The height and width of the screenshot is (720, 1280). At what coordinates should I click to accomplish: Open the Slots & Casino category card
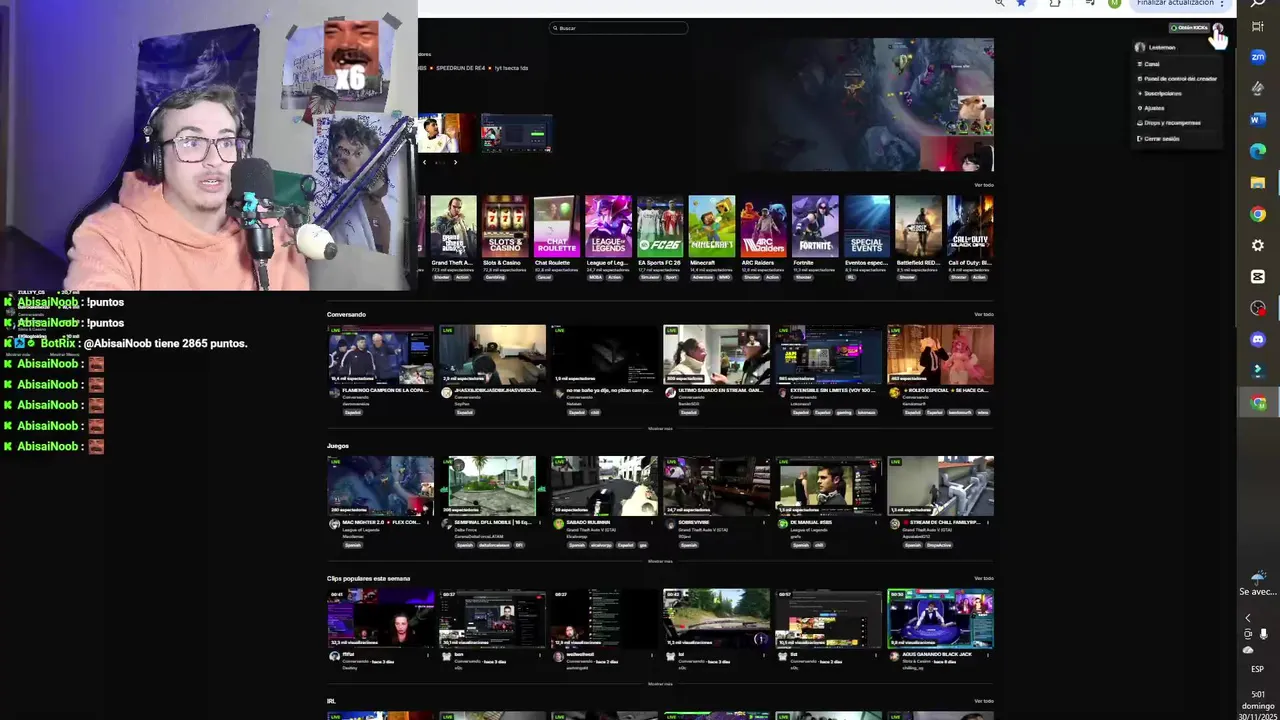point(505,227)
